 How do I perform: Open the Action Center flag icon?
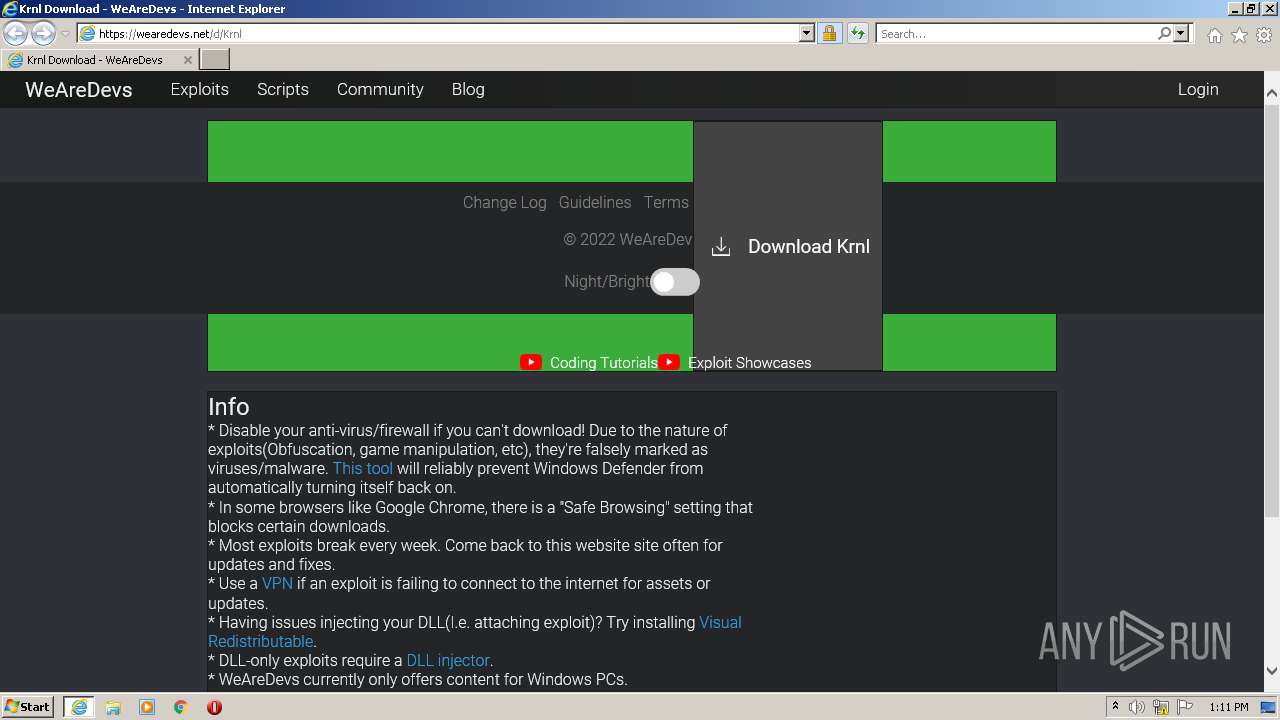pyautogui.click(x=1185, y=707)
